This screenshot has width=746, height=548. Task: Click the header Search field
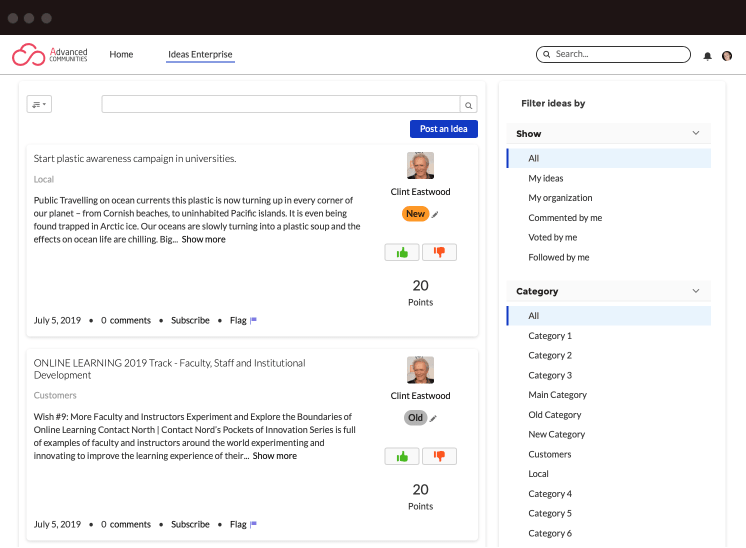613,54
